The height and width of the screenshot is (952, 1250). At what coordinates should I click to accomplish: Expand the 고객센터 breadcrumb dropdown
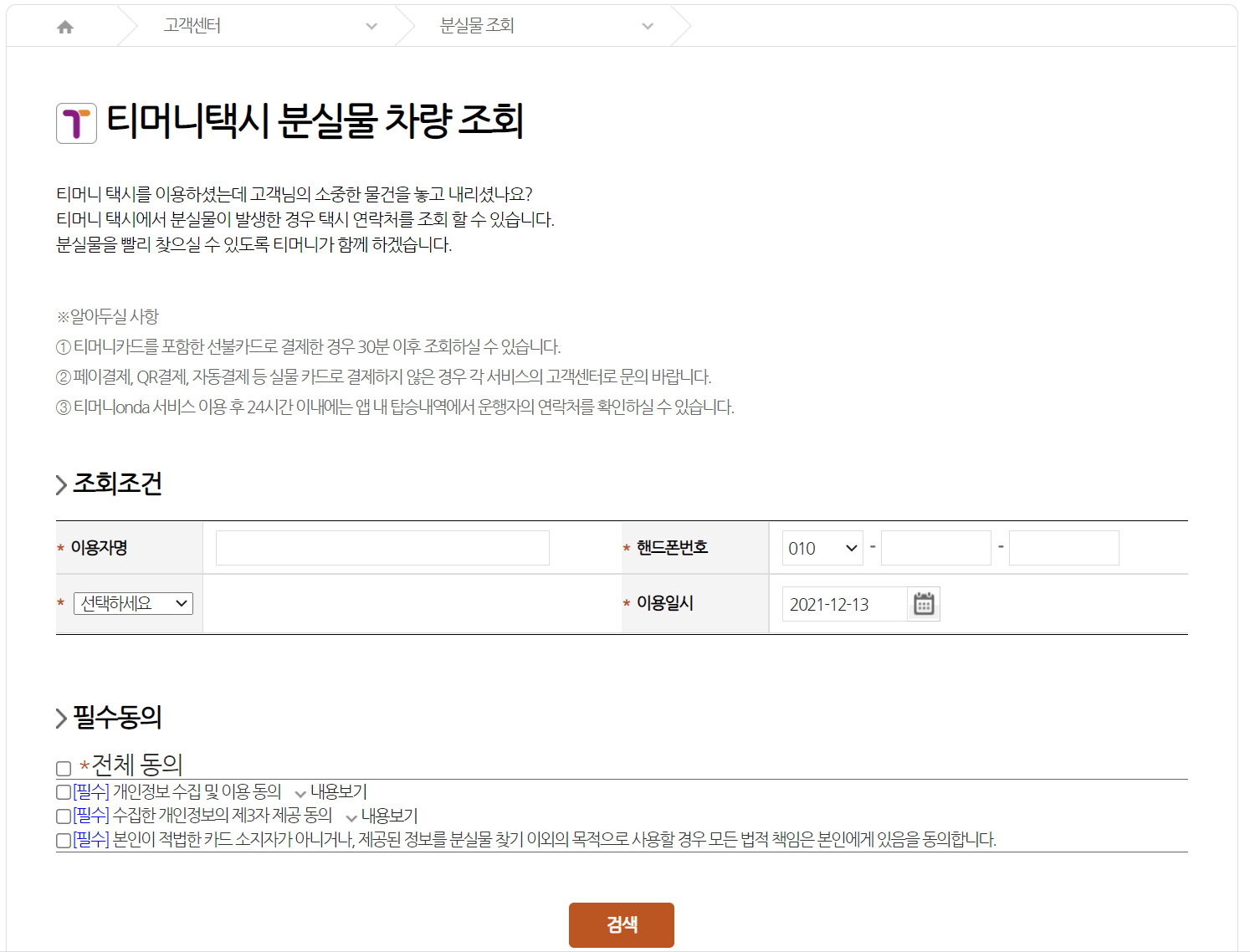pyautogui.click(x=371, y=26)
